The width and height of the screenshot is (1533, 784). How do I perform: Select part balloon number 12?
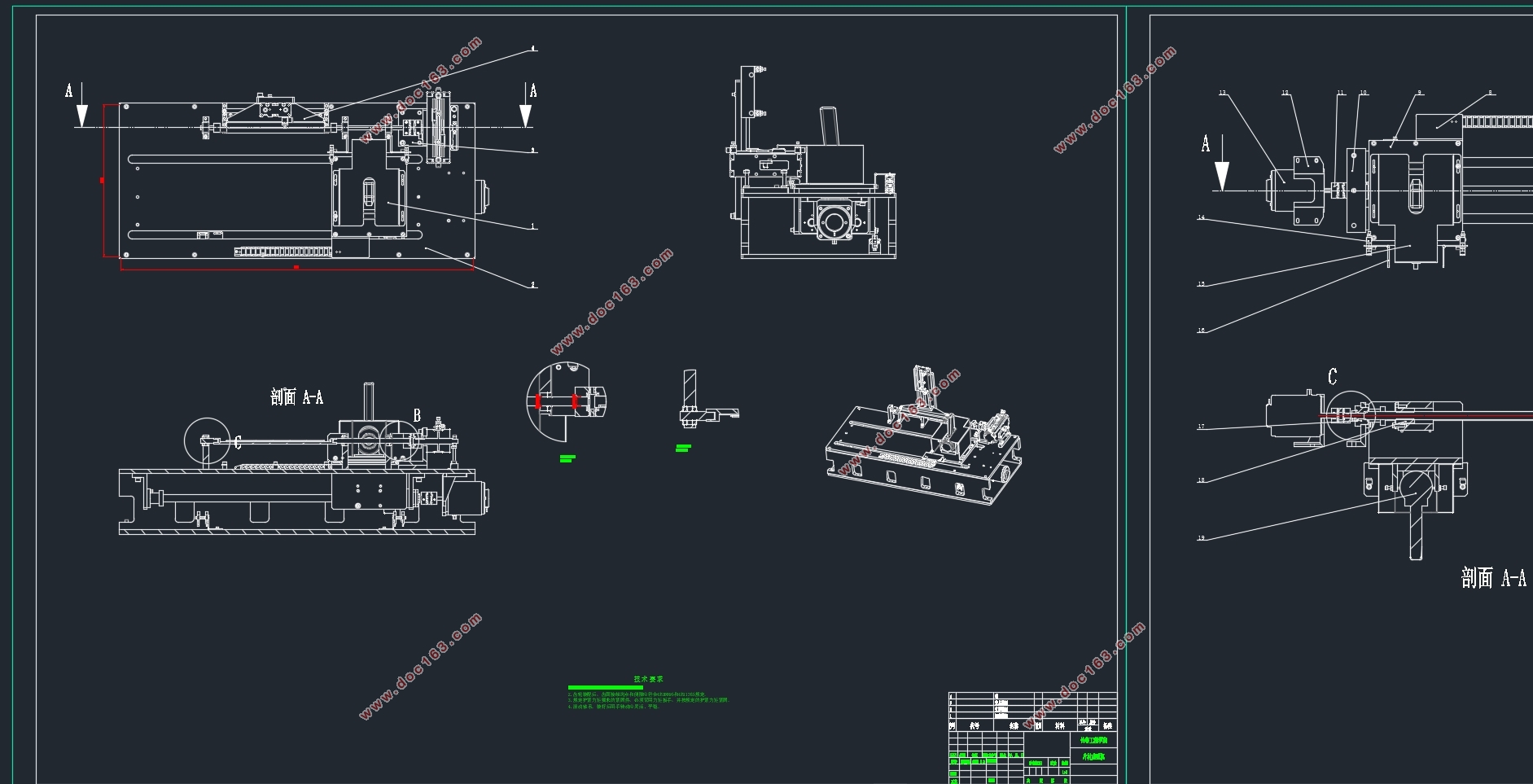pyautogui.click(x=1286, y=93)
